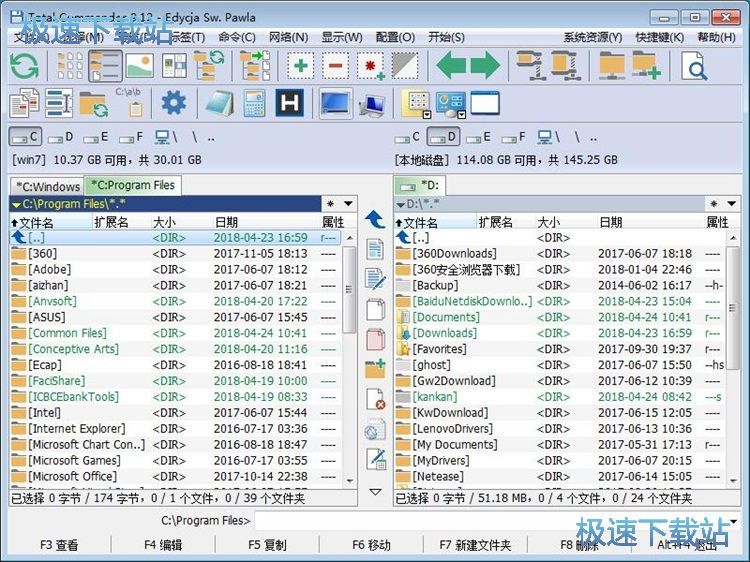Enable thumbnail picture view

point(140,66)
